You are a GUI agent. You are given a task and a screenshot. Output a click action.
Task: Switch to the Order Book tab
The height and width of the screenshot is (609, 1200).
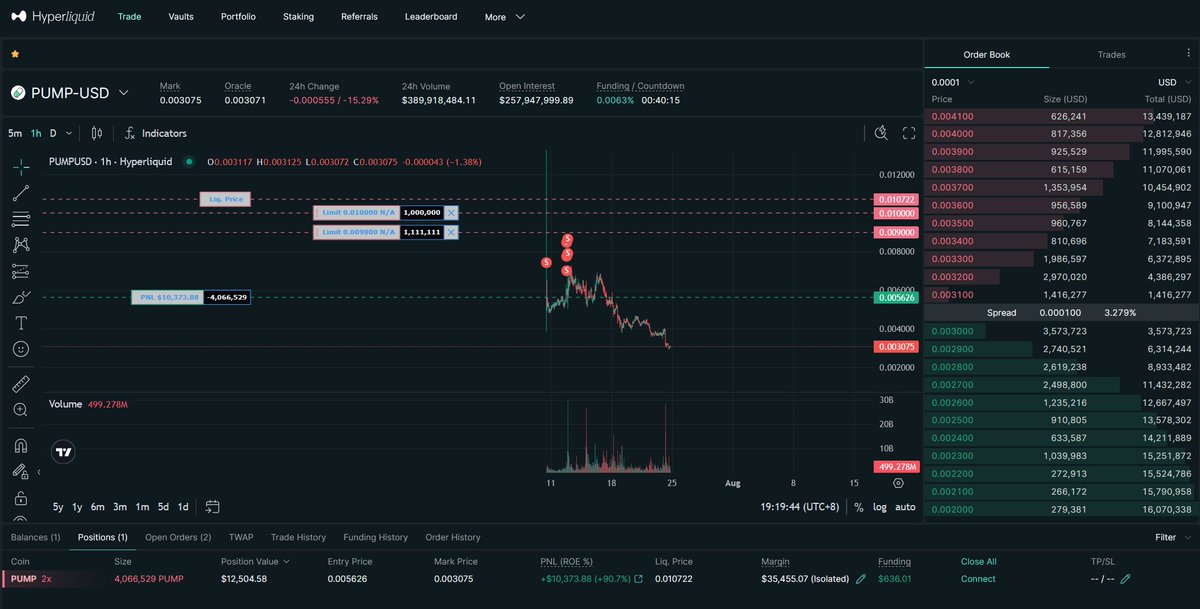986,55
